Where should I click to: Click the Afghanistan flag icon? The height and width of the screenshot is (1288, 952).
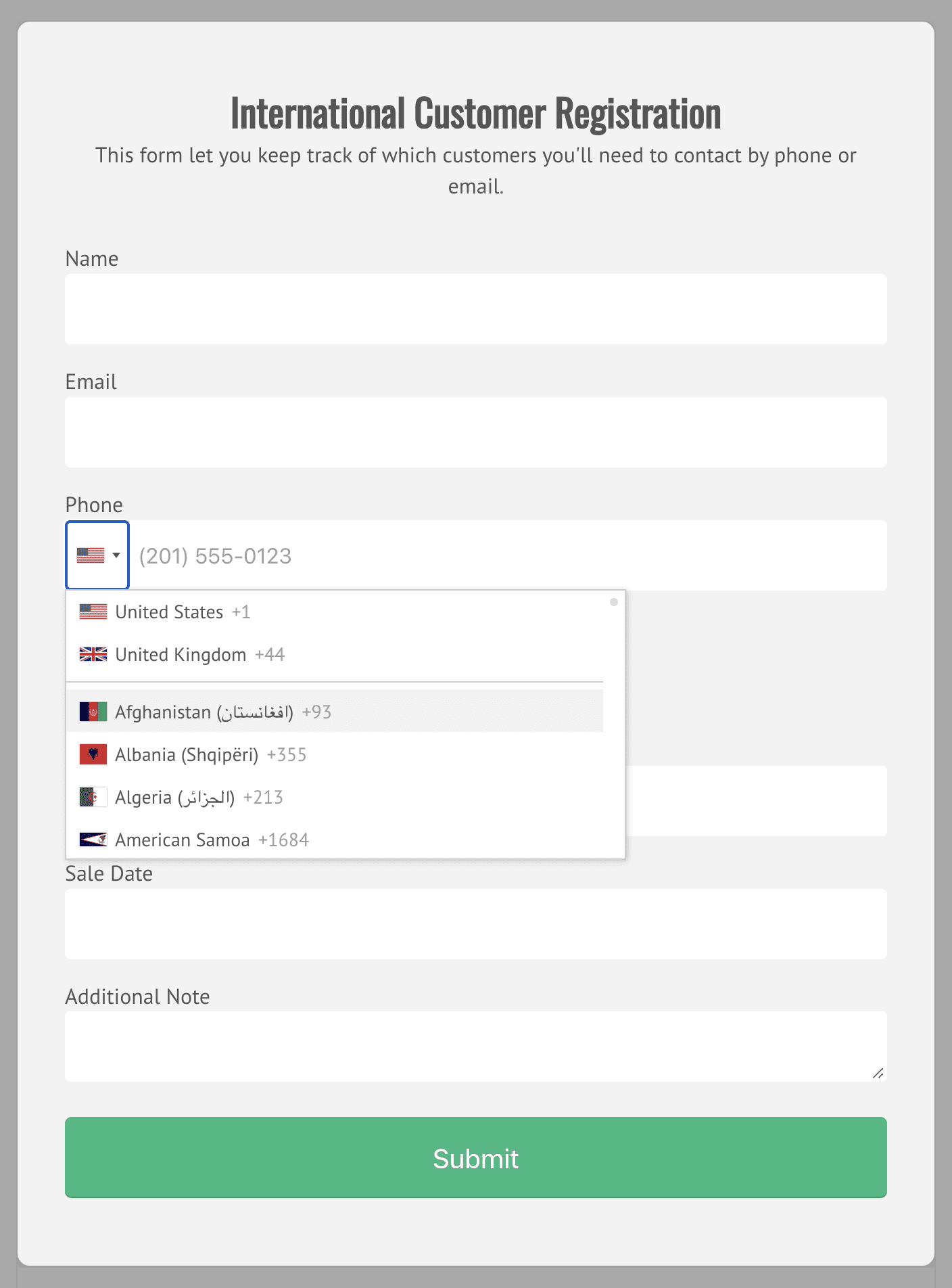coord(93,712)
